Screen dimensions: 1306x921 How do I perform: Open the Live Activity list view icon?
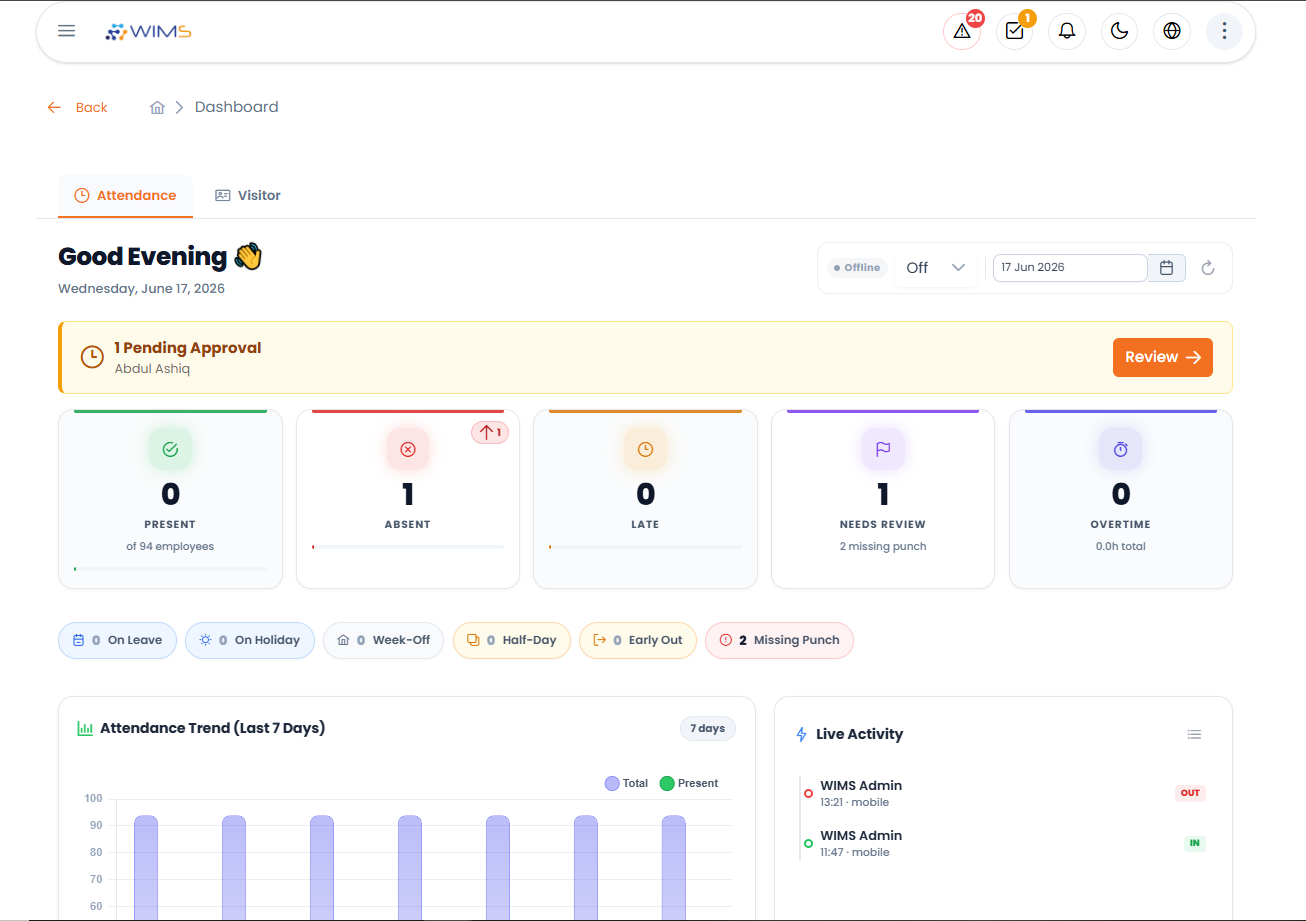pyautogui.click(x=1194, y=734)
